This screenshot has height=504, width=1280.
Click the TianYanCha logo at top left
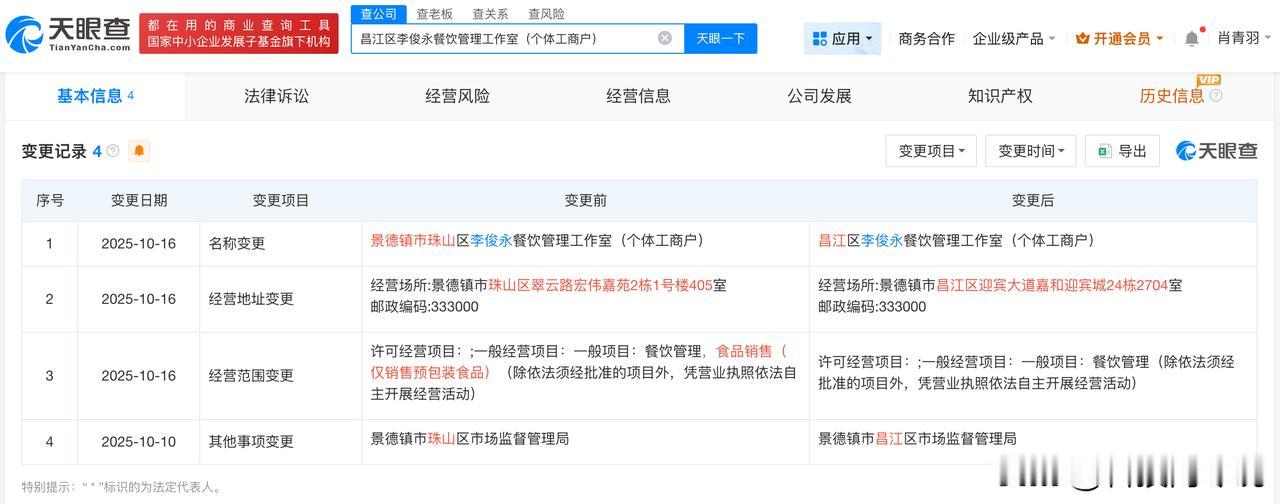click(x=68, y=34)
